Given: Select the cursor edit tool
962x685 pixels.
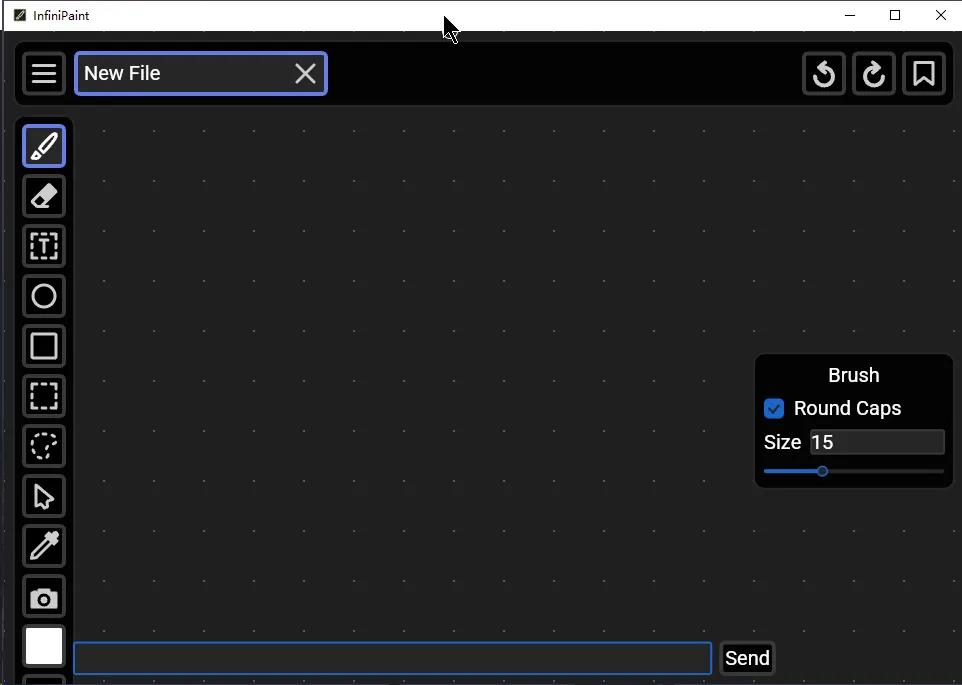Looking at the screenshot, I should click(x=44, y=496).
